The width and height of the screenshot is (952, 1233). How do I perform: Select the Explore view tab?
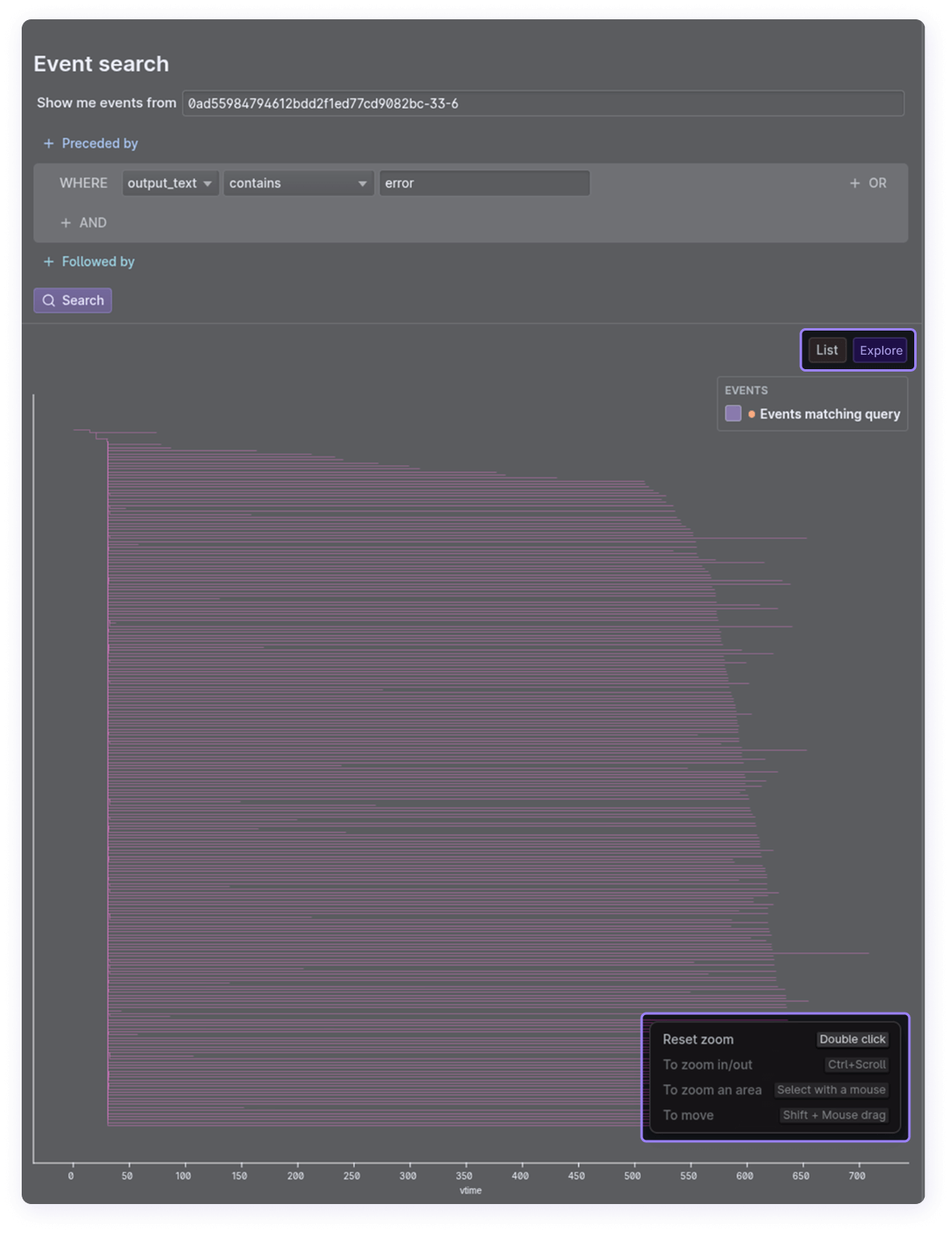880,350
